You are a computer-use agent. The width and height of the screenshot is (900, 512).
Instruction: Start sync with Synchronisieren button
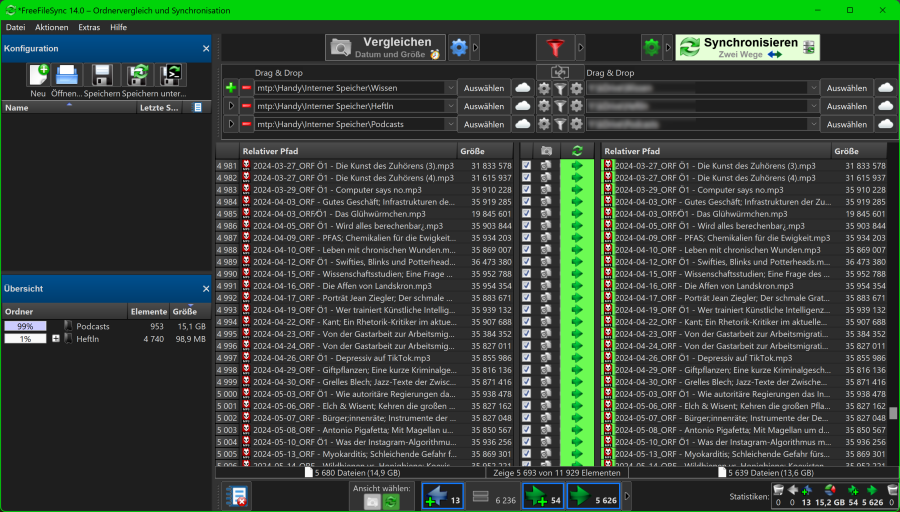[747, 48]
